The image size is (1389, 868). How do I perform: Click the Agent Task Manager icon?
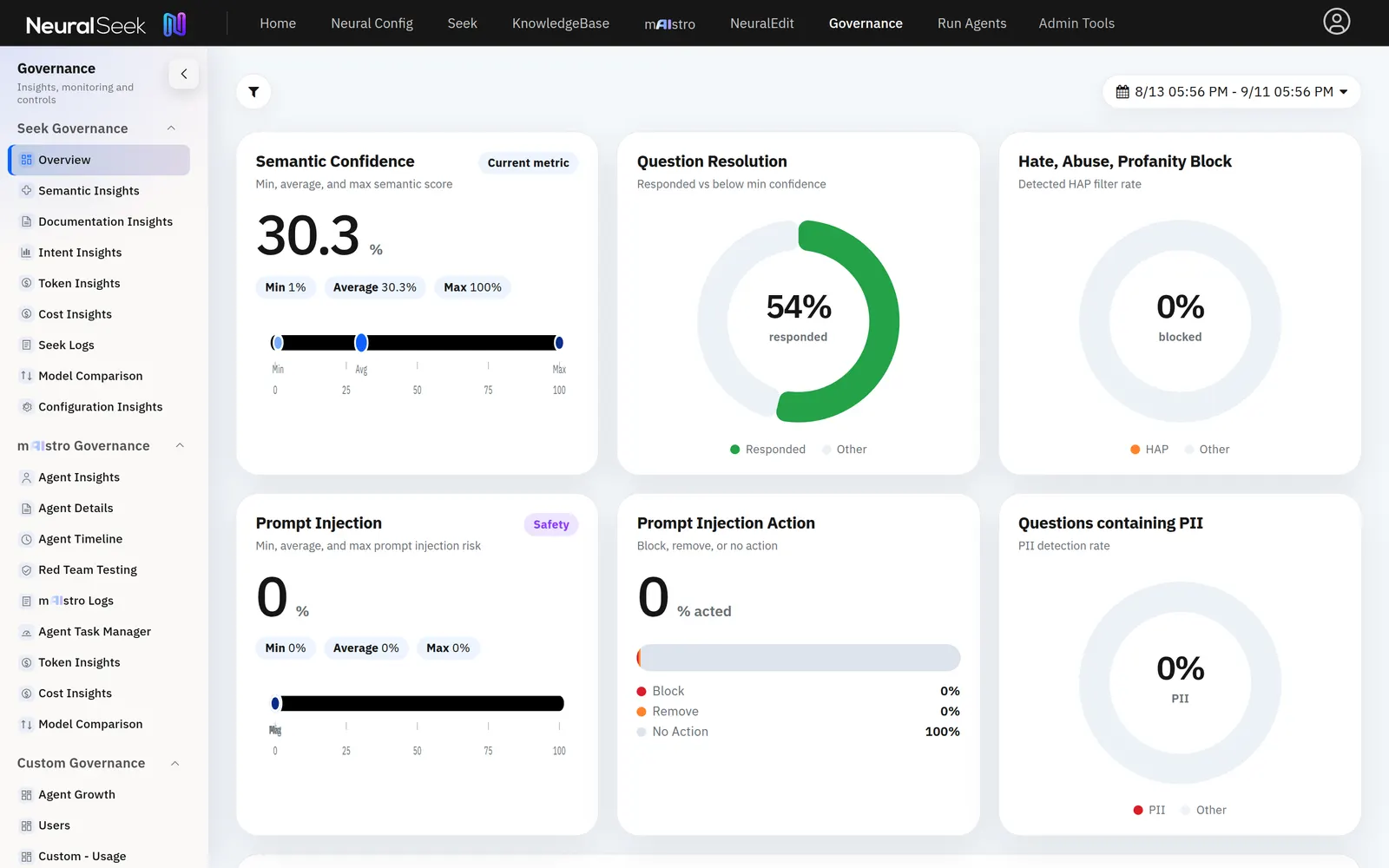[x=27, y=632]
